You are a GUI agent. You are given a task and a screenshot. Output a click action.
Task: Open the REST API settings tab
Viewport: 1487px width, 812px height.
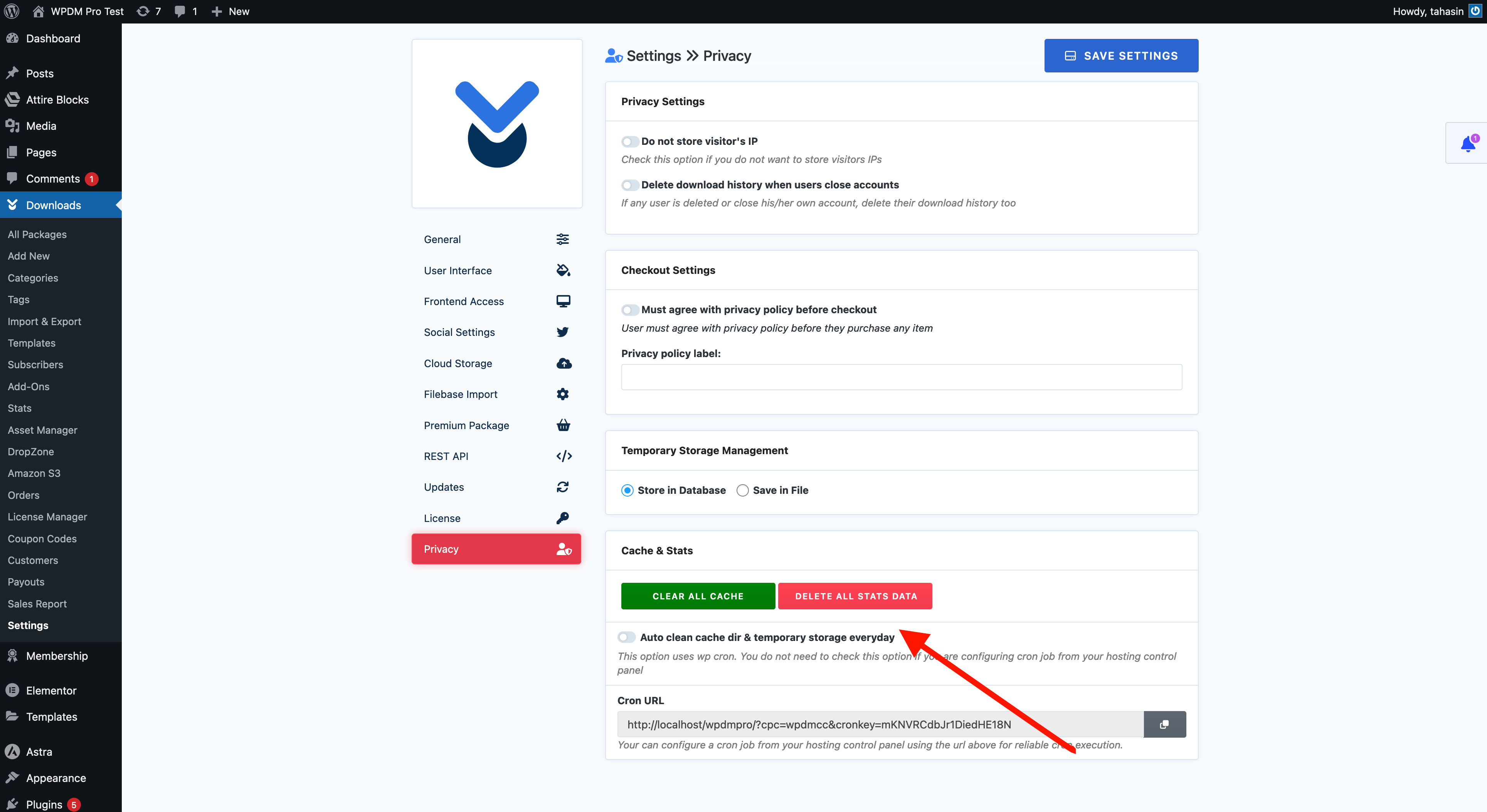tap(496, 456)
